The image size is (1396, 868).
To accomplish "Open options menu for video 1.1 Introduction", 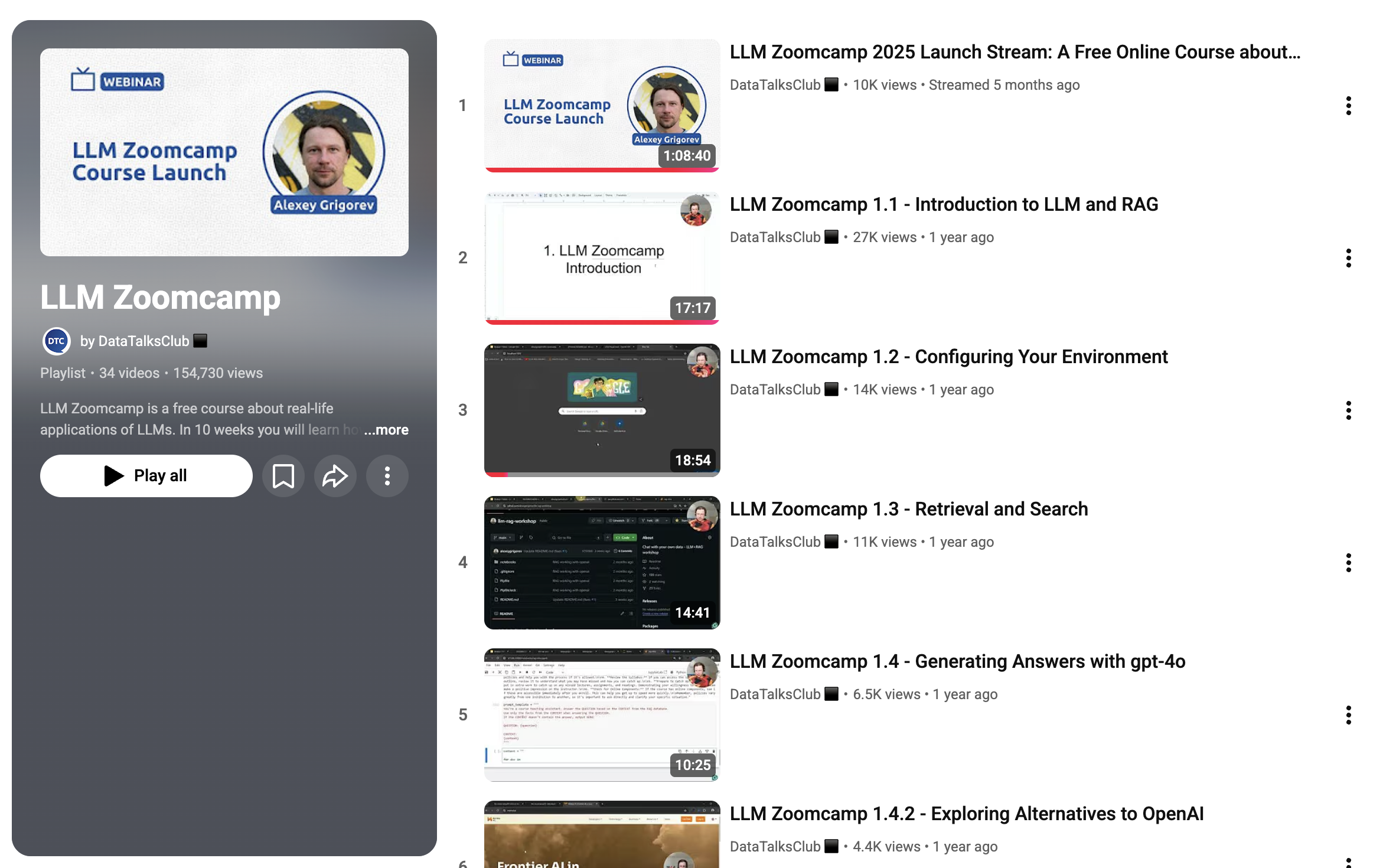I will pos(1349,257).
